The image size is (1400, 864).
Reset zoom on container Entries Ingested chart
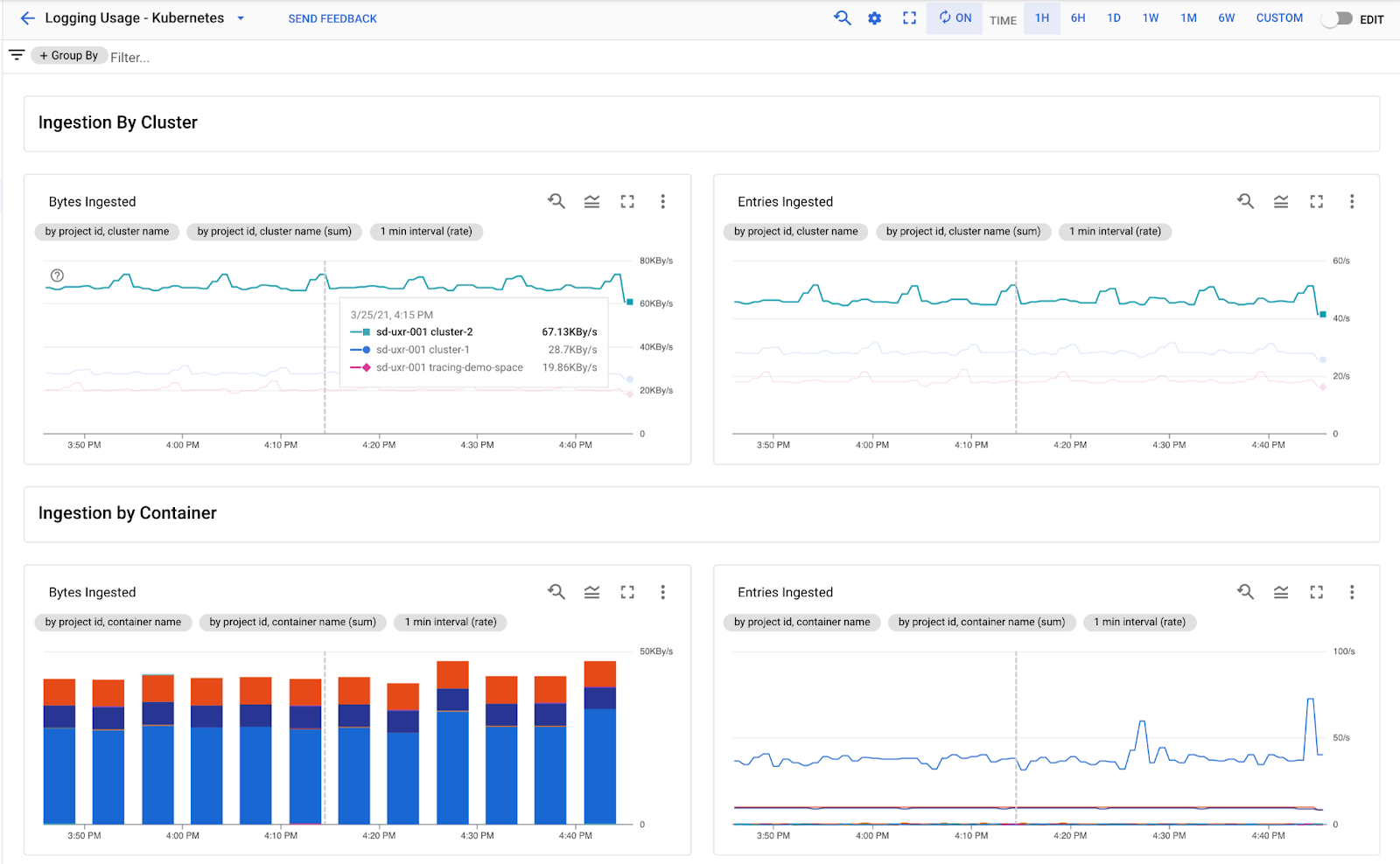tap(1245, 592)
